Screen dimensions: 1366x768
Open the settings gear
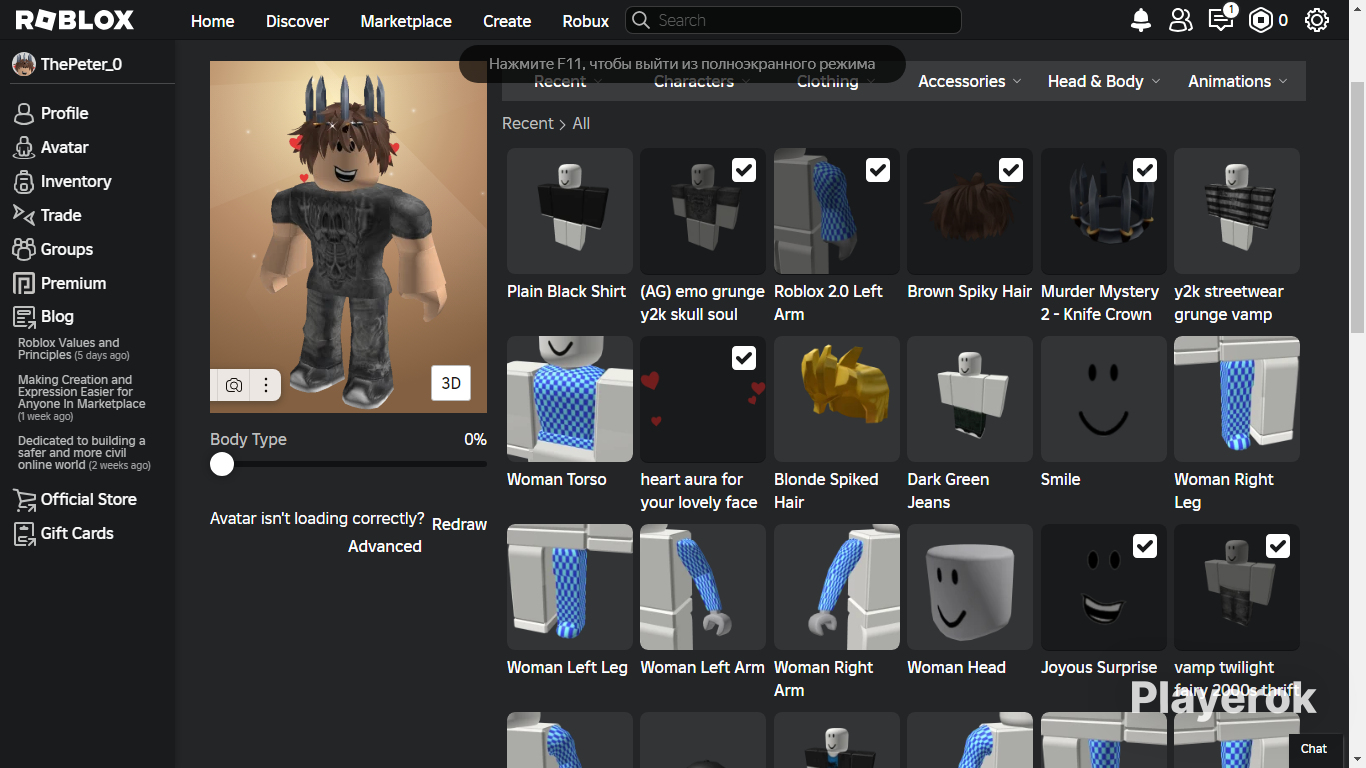(1317, 20)
